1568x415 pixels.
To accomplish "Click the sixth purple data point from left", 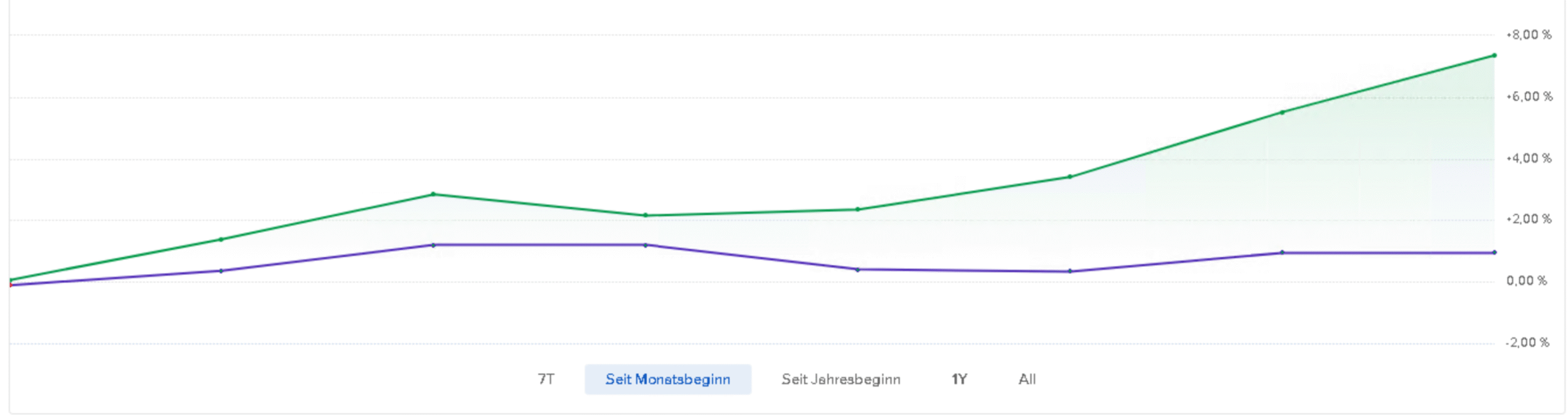I will pos(1070,271).
